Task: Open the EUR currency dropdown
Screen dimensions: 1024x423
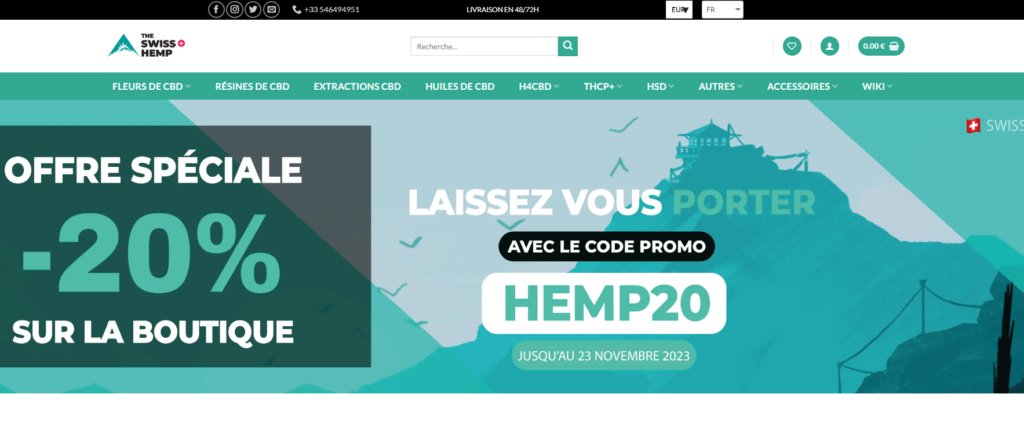Action: pyautogui.click(x=679, y=10)
